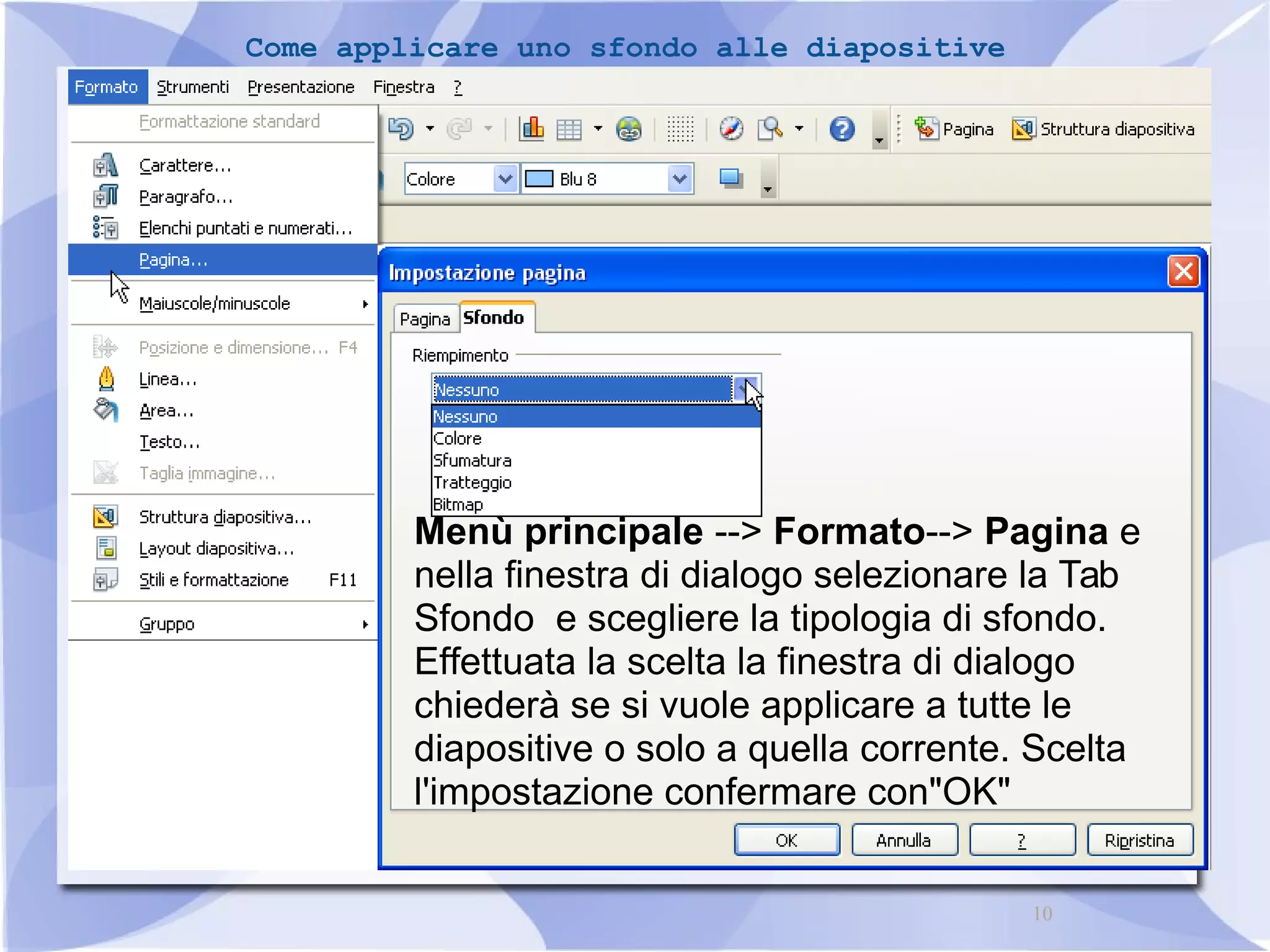
Task: Open the Formato menu
Action: (x=107, y=87)
